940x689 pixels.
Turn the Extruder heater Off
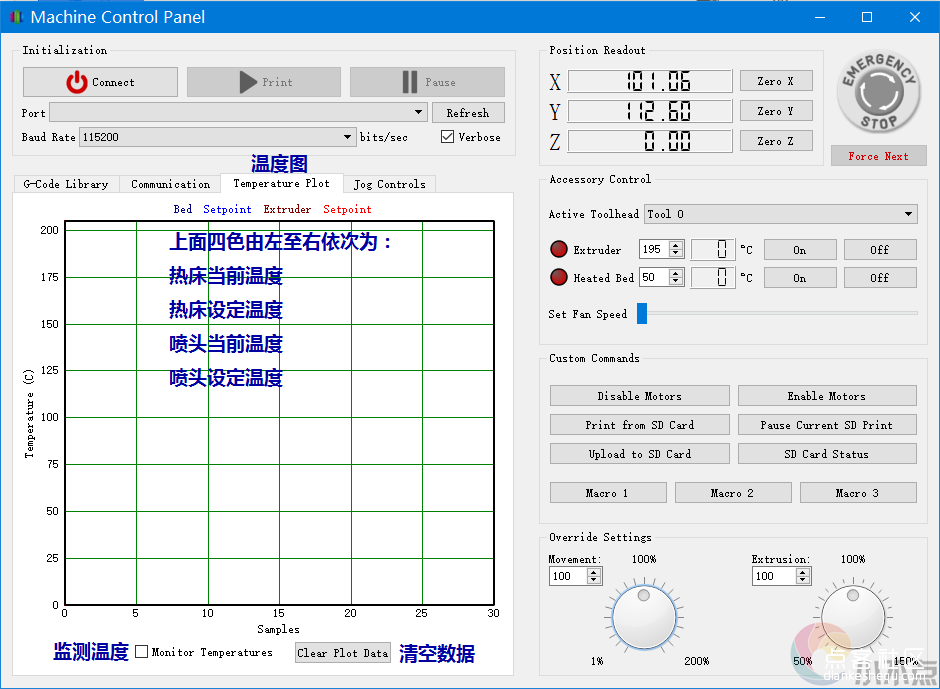click(880, 249)
